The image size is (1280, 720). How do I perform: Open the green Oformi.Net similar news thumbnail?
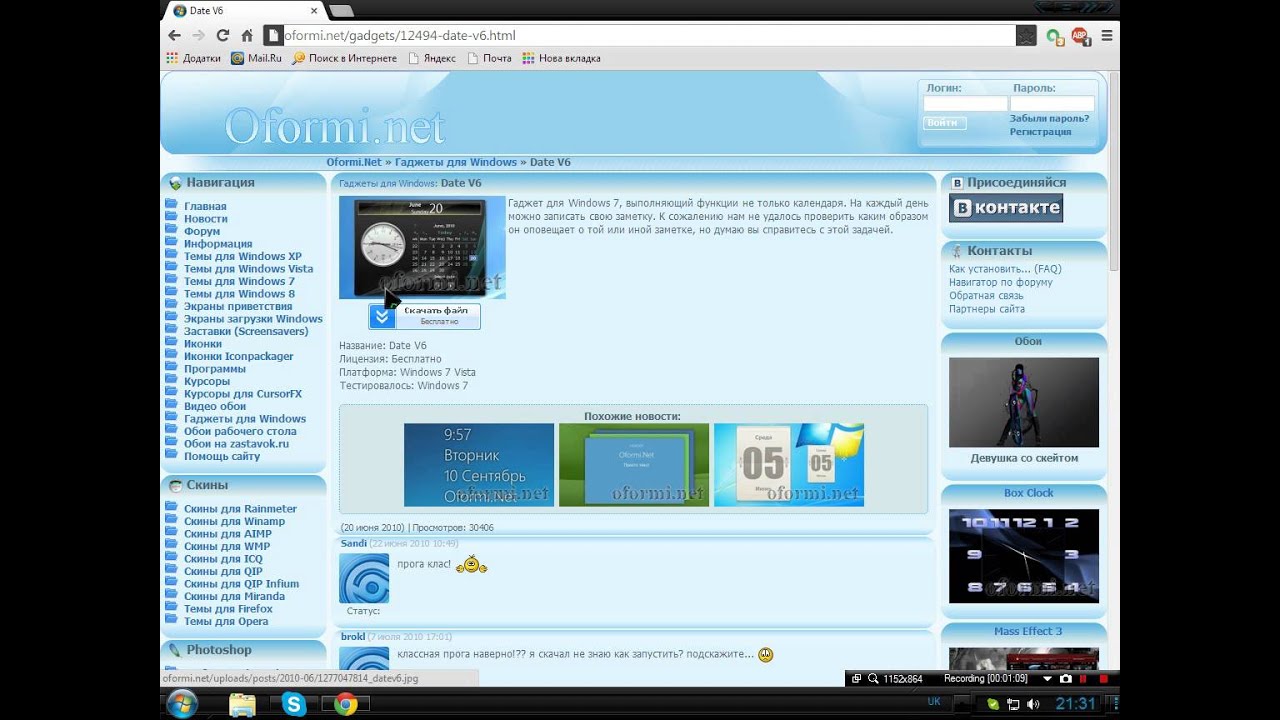(633, 465)
